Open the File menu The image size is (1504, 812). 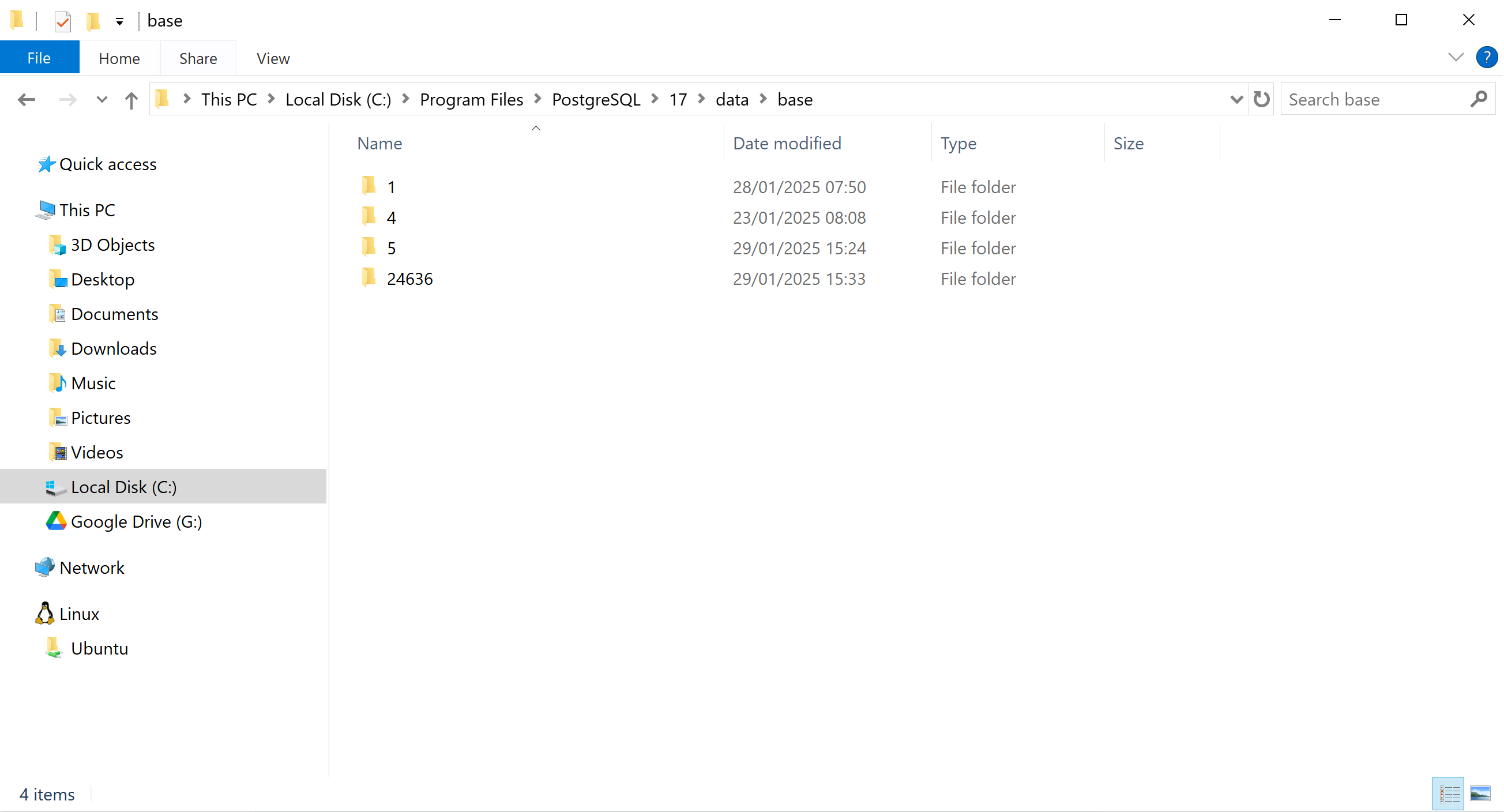[x=39, y=58]
